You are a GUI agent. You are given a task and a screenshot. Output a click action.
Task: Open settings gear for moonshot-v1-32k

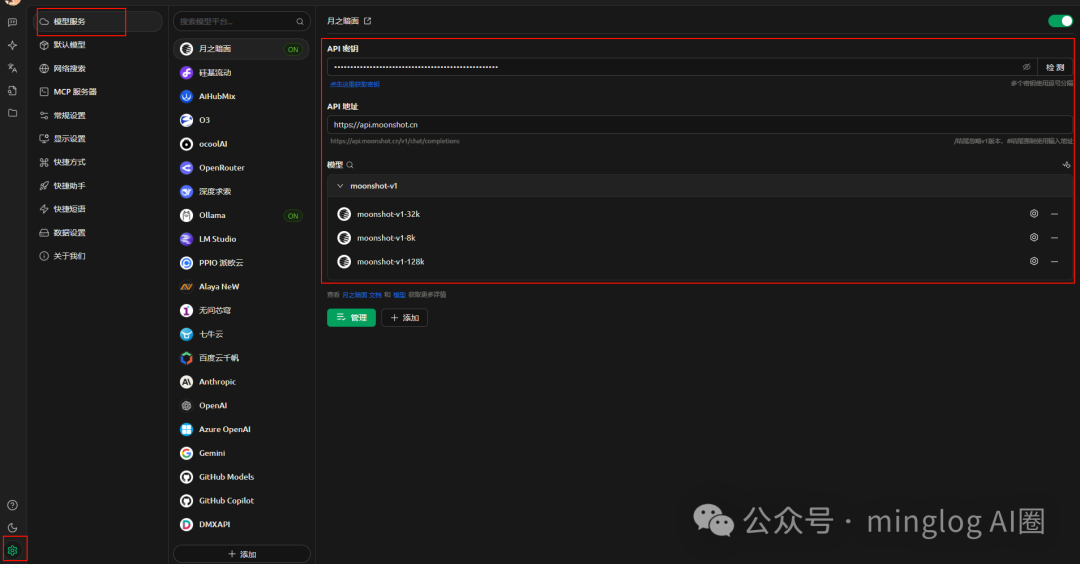pos(1034,213)
